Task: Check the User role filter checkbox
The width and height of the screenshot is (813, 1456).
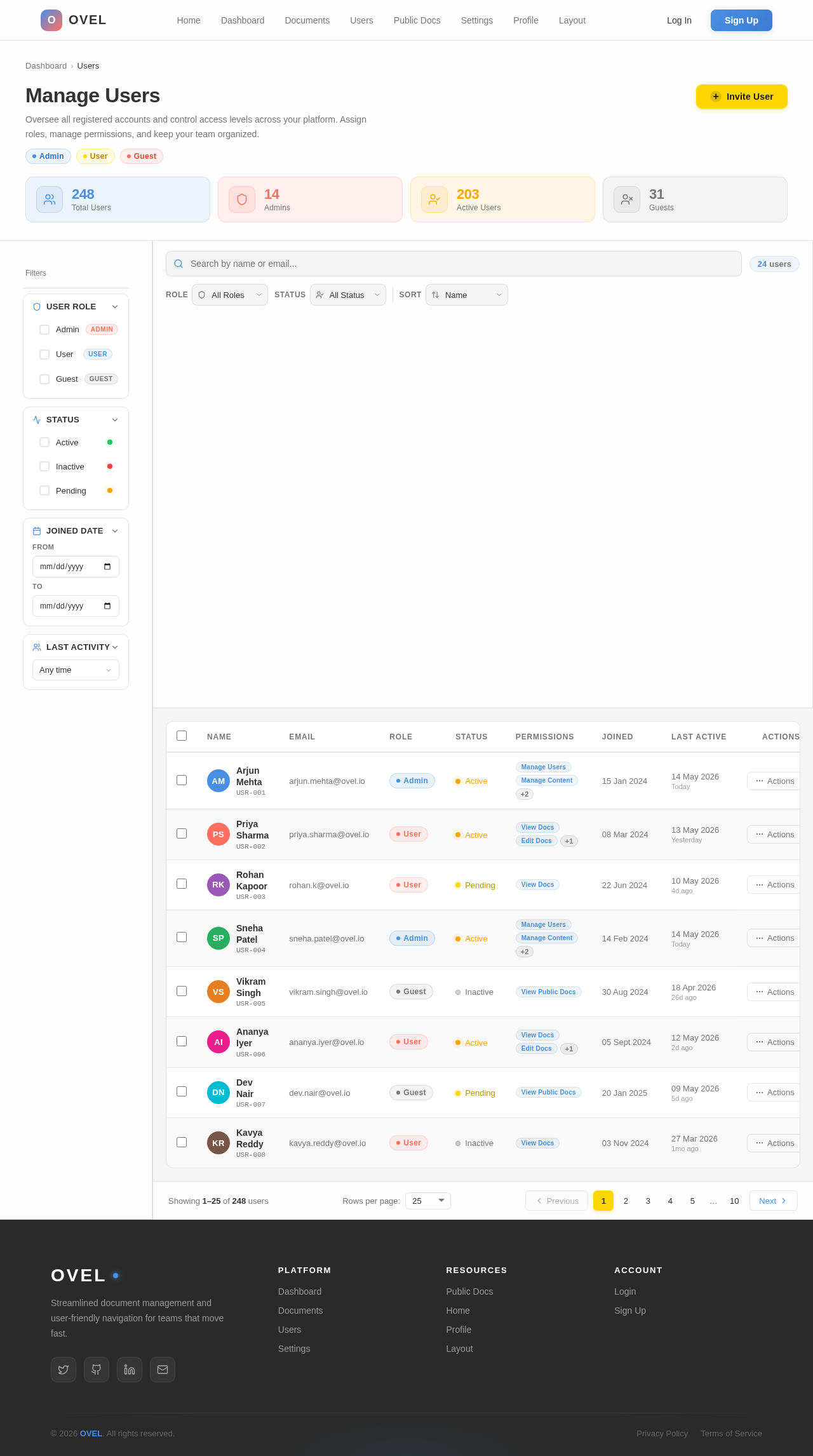Action: (x=44, y=354)
